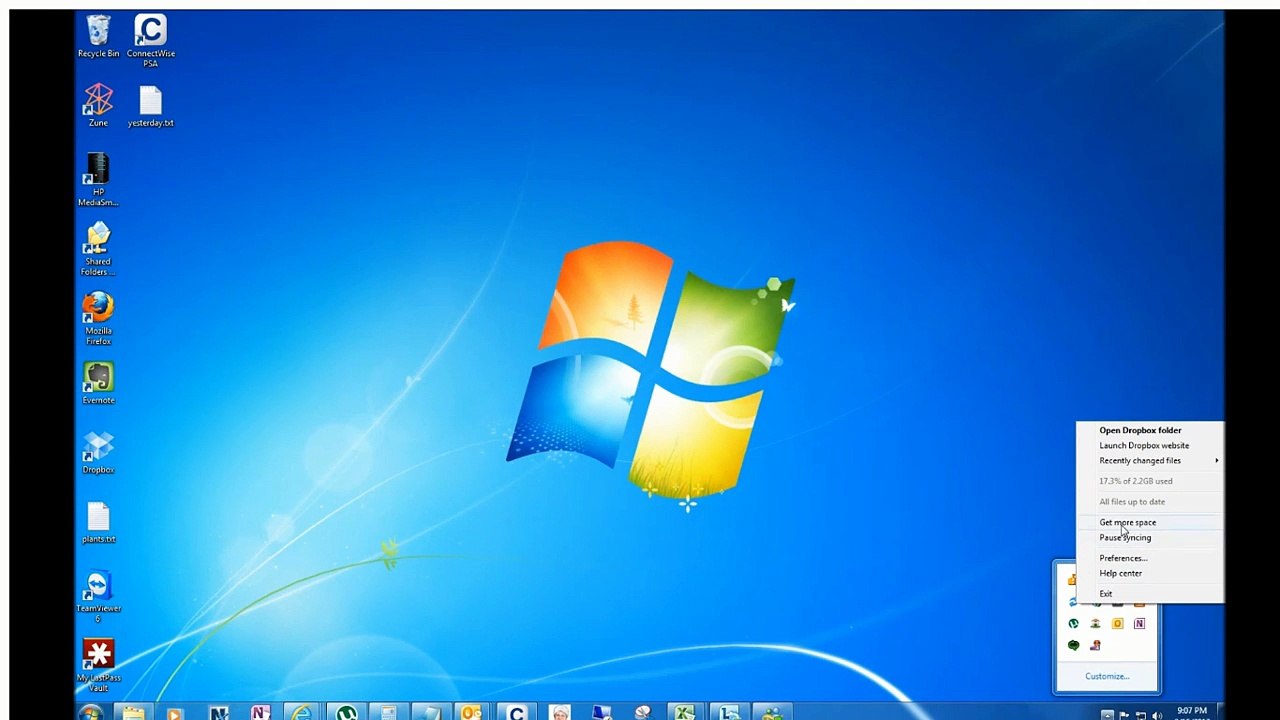Image resolution: width=1280 pixels, height=720 pixels.
Task: Click the 9:07 PM taskbar clock
Action: tap(1191, 713)
